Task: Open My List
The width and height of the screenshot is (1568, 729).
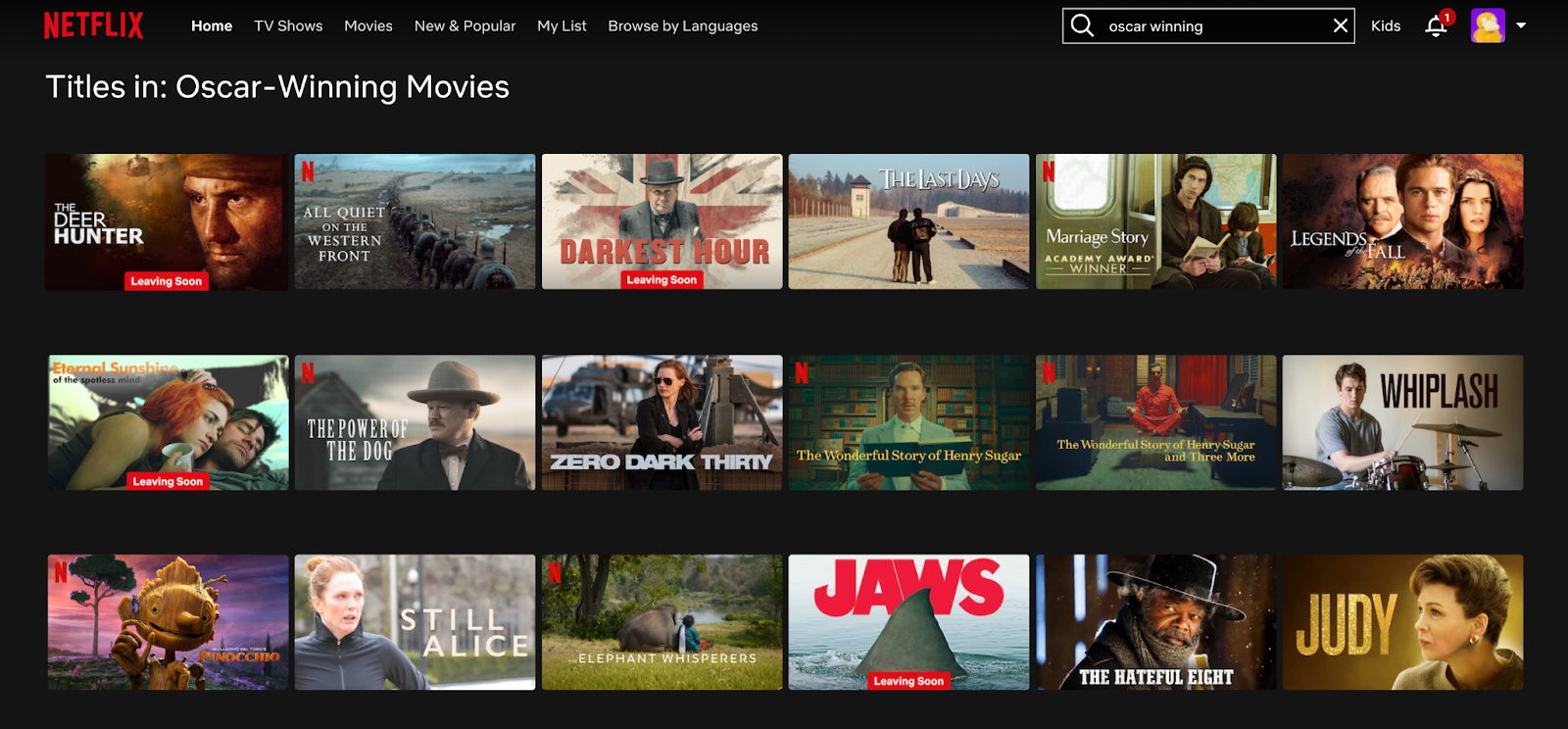Action: coord(562,25)
